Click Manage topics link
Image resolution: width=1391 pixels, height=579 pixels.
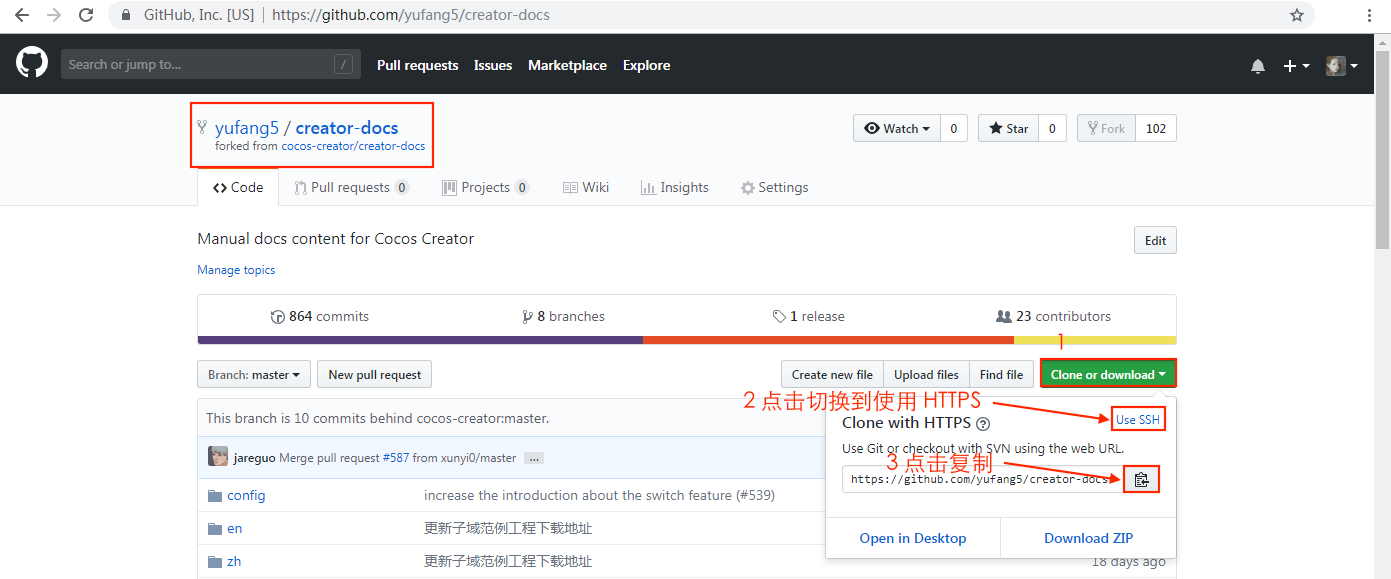(236, 270)
